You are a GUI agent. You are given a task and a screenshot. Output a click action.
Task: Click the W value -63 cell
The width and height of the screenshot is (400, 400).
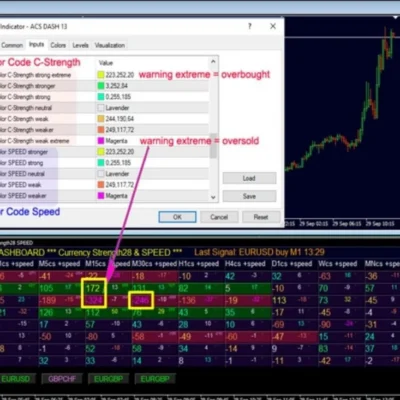325,276
